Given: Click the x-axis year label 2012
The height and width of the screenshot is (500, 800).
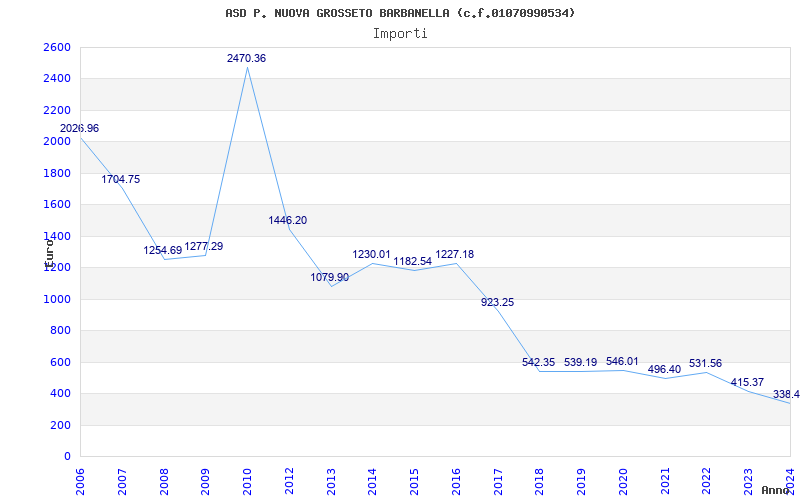Looking at the screenshot, I should (289, 481).
